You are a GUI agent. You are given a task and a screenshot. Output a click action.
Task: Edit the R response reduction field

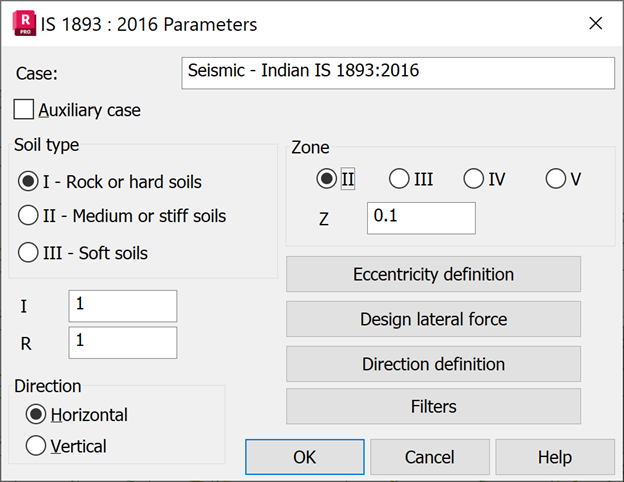click(122, 342)
